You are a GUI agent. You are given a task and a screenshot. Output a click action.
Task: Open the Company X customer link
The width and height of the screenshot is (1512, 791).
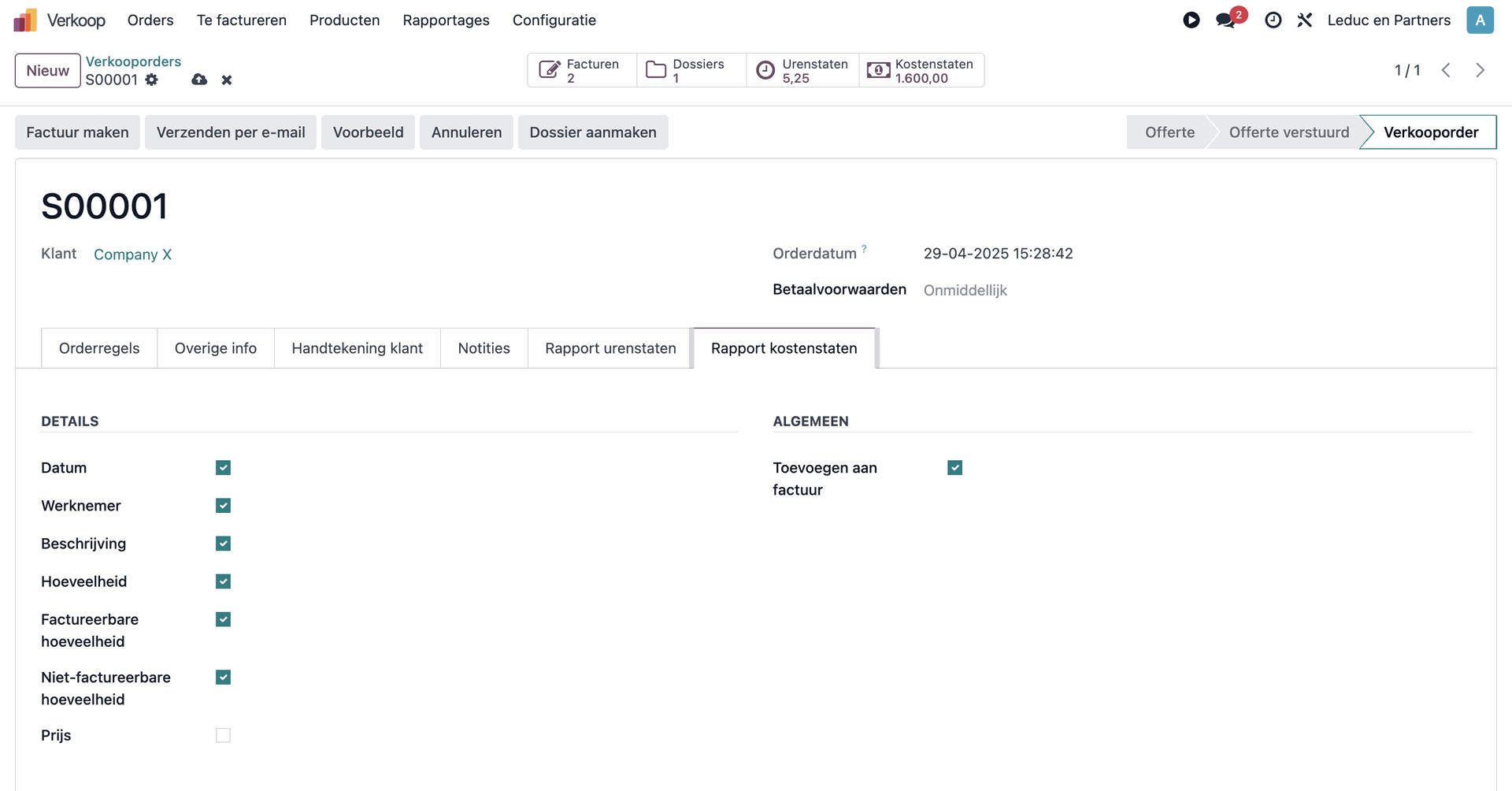[132, 254]
